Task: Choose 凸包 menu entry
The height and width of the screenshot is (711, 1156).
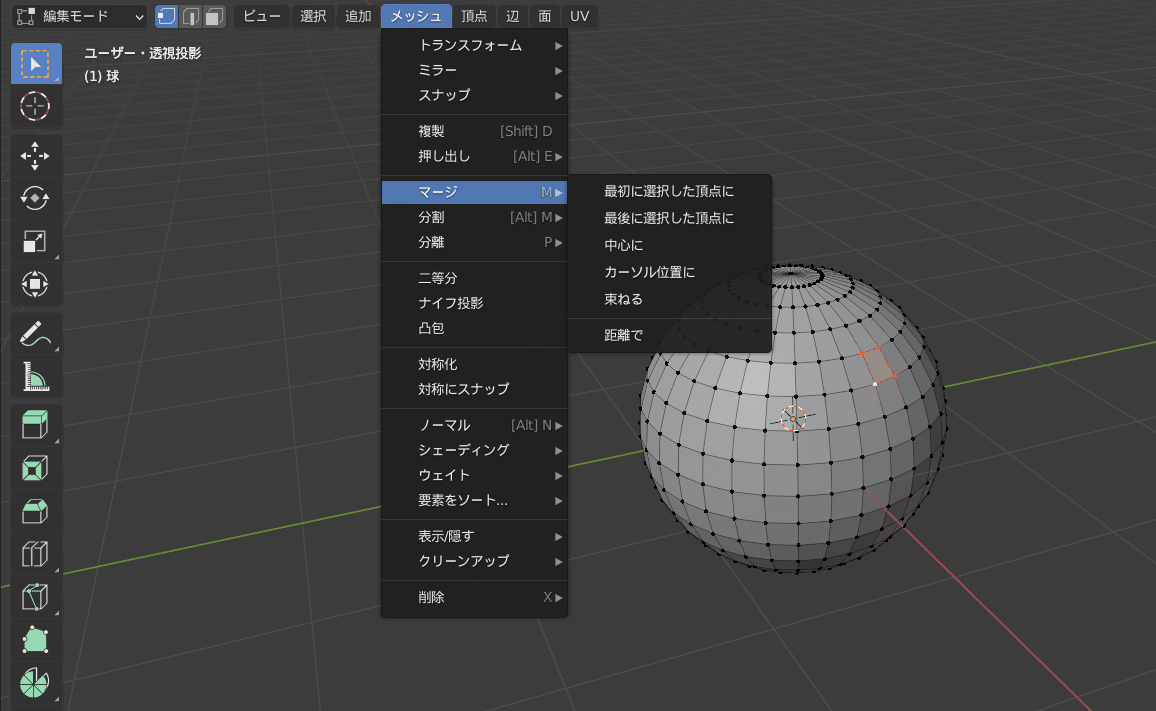Action: point(474,329)
